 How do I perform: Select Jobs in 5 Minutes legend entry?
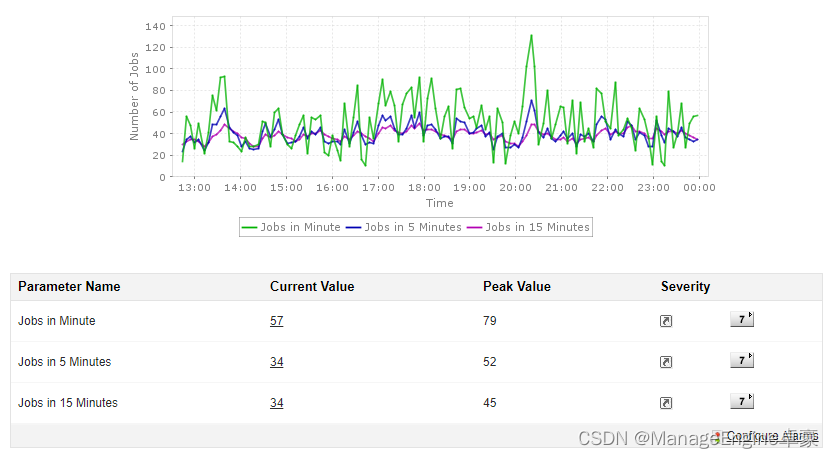[x=404, y=227]
